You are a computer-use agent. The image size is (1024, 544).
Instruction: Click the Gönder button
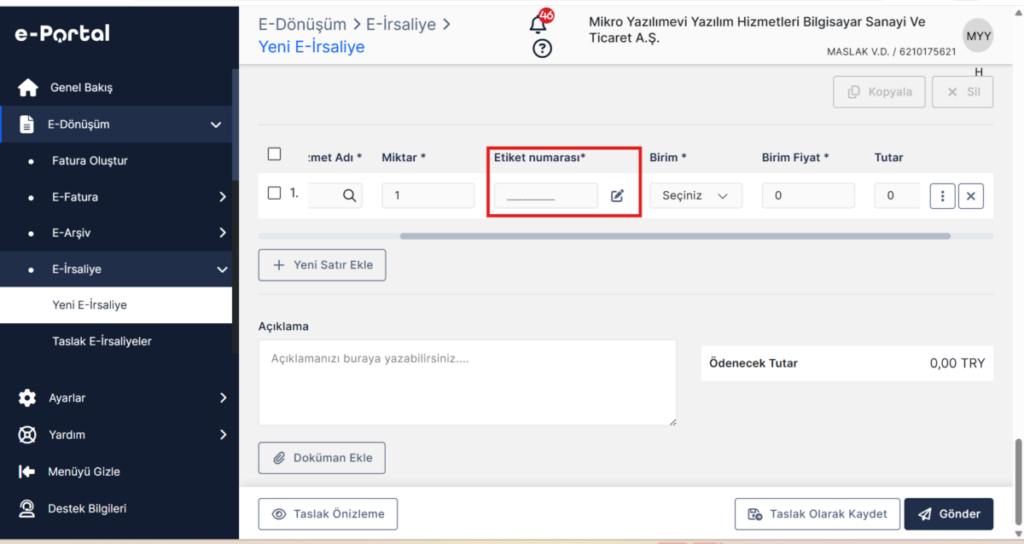[949, 514]
